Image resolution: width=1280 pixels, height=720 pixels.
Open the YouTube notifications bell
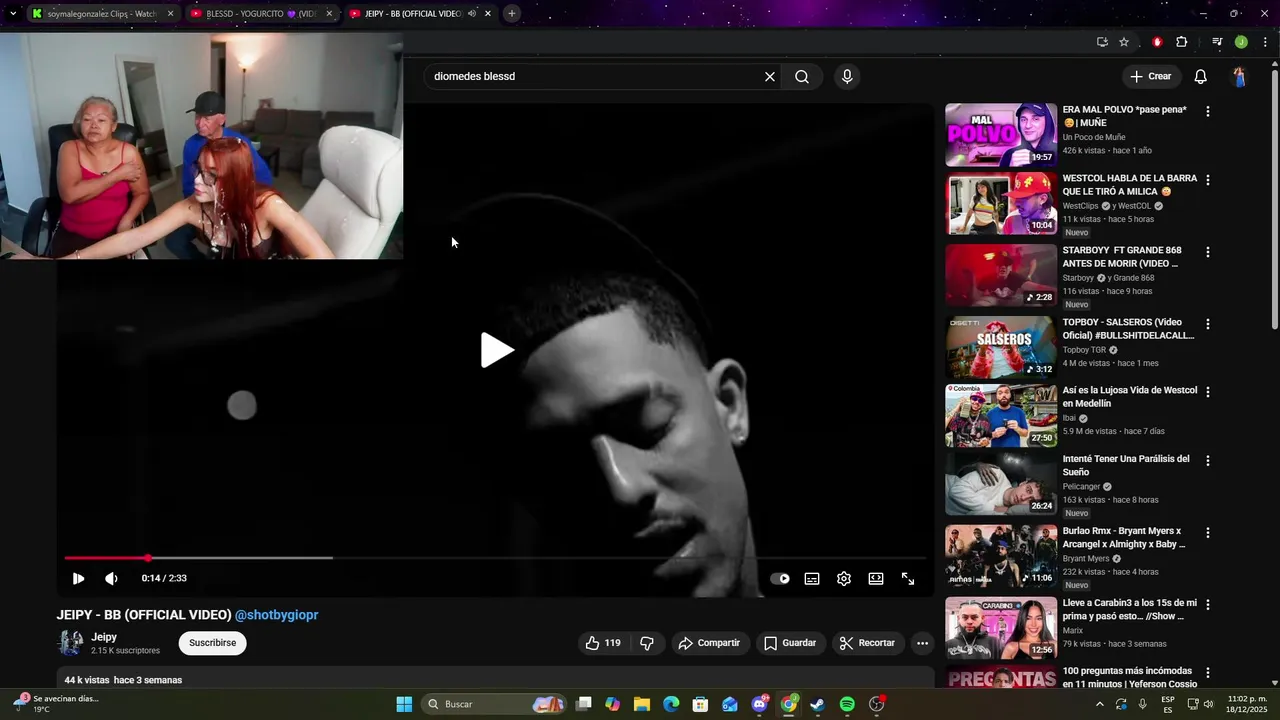point(1201,77)
